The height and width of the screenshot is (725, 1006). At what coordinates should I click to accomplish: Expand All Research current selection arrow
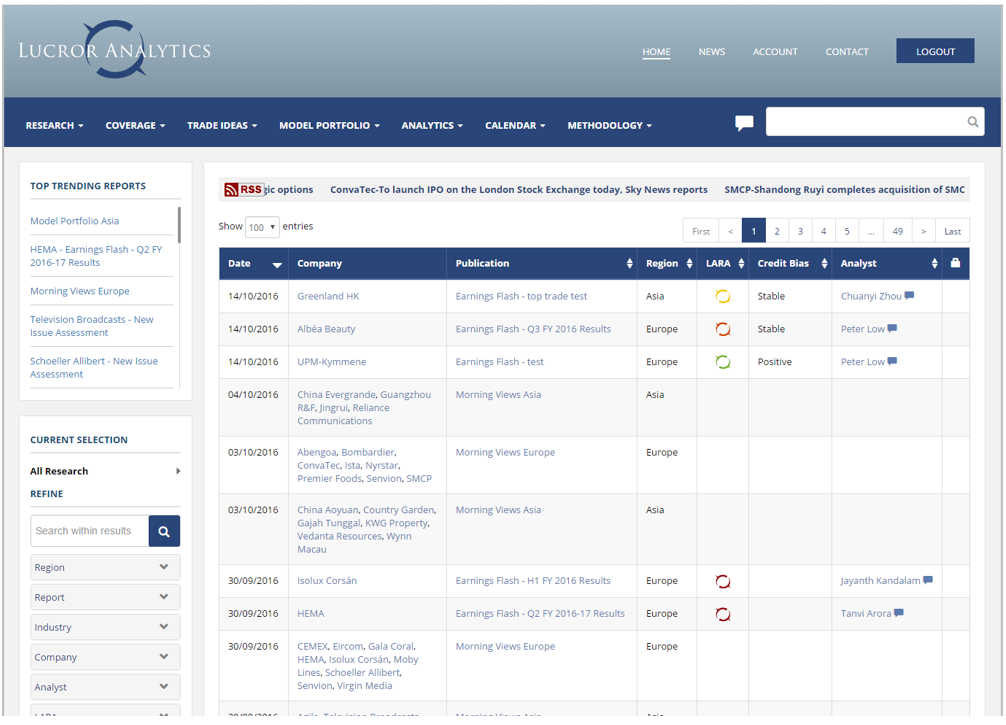pyautogui.click(x=178, y=471)
